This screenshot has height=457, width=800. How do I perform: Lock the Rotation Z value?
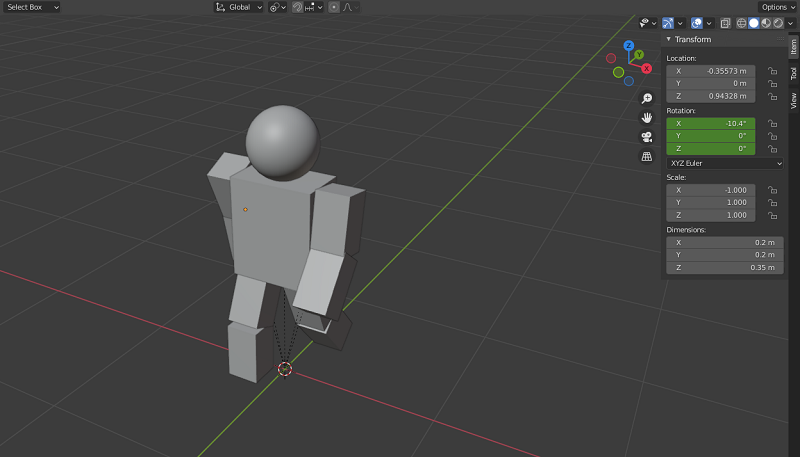[x=772, y=148]
